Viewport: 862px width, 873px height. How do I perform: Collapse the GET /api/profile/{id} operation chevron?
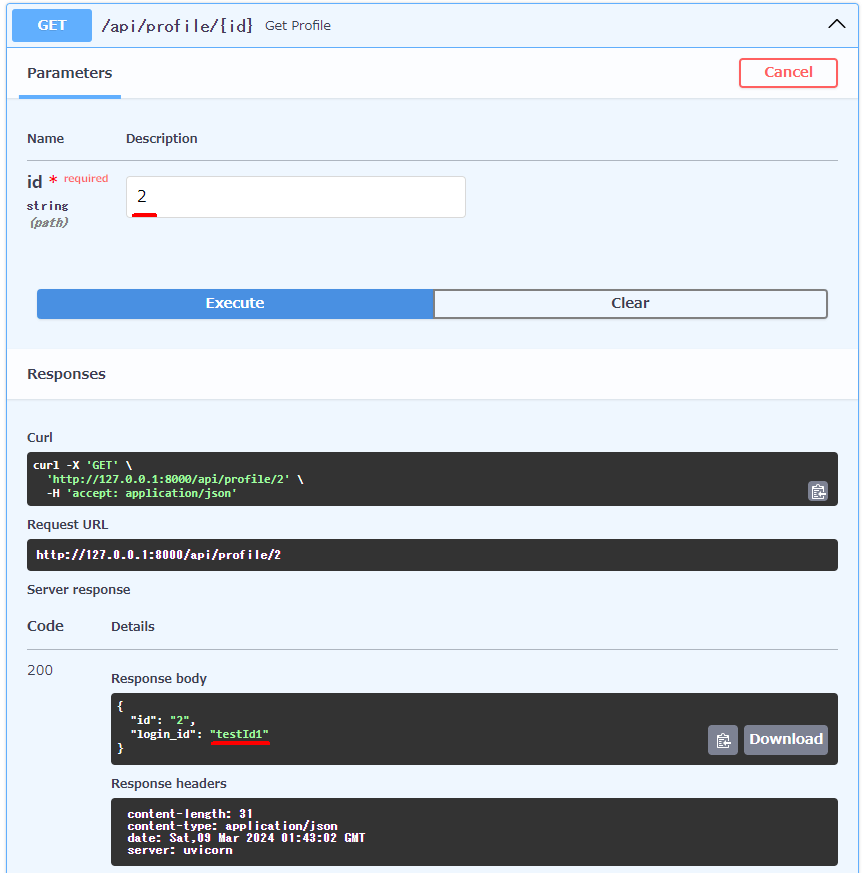(836, 24)
